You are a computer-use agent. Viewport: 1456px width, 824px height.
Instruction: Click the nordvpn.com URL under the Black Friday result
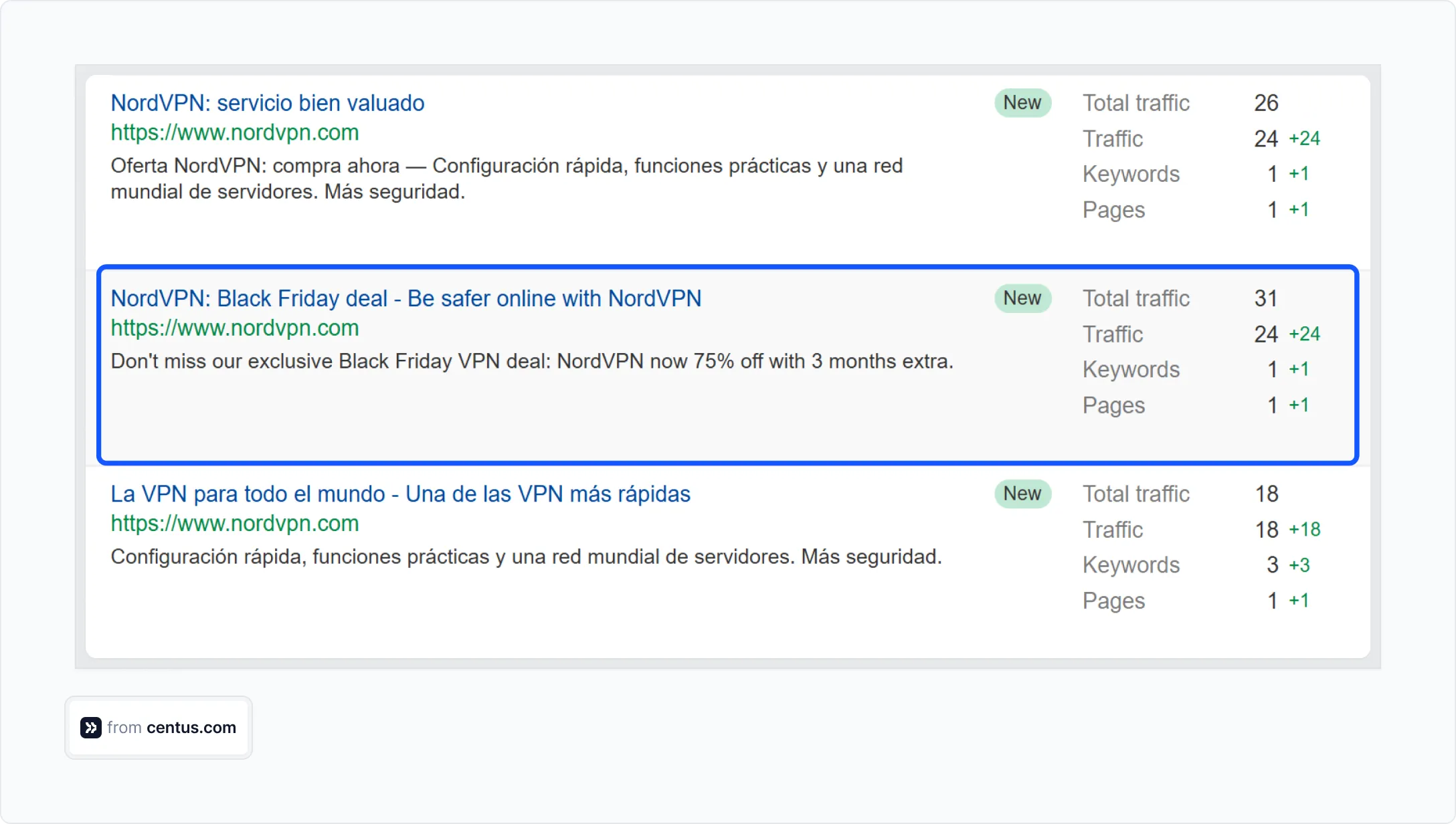(x=234, y=328)
